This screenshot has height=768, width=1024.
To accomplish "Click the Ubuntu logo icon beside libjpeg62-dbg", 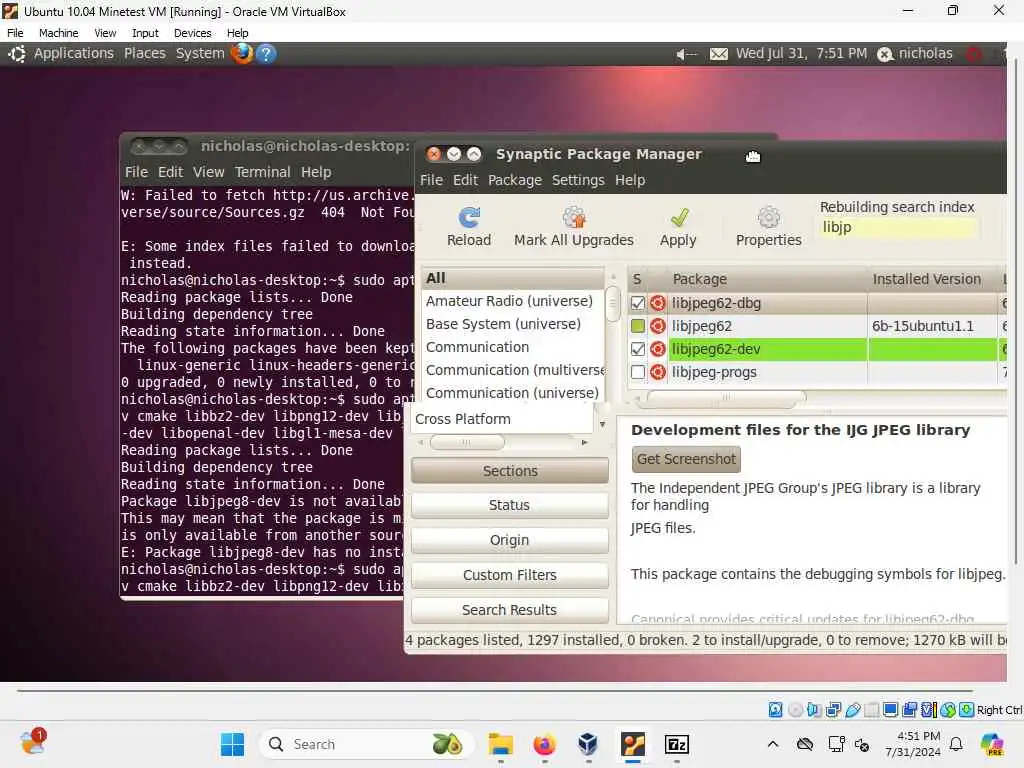I will pos(658,303).
